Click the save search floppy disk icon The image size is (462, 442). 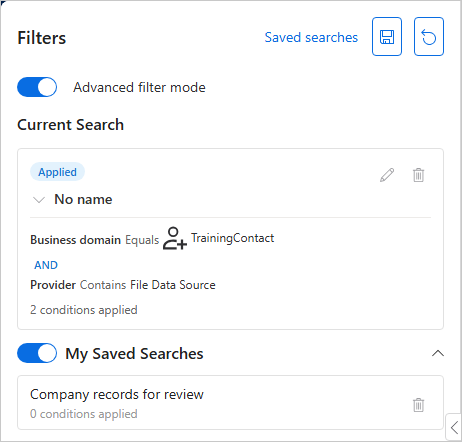pyautogui.click(x=387, y=37)
